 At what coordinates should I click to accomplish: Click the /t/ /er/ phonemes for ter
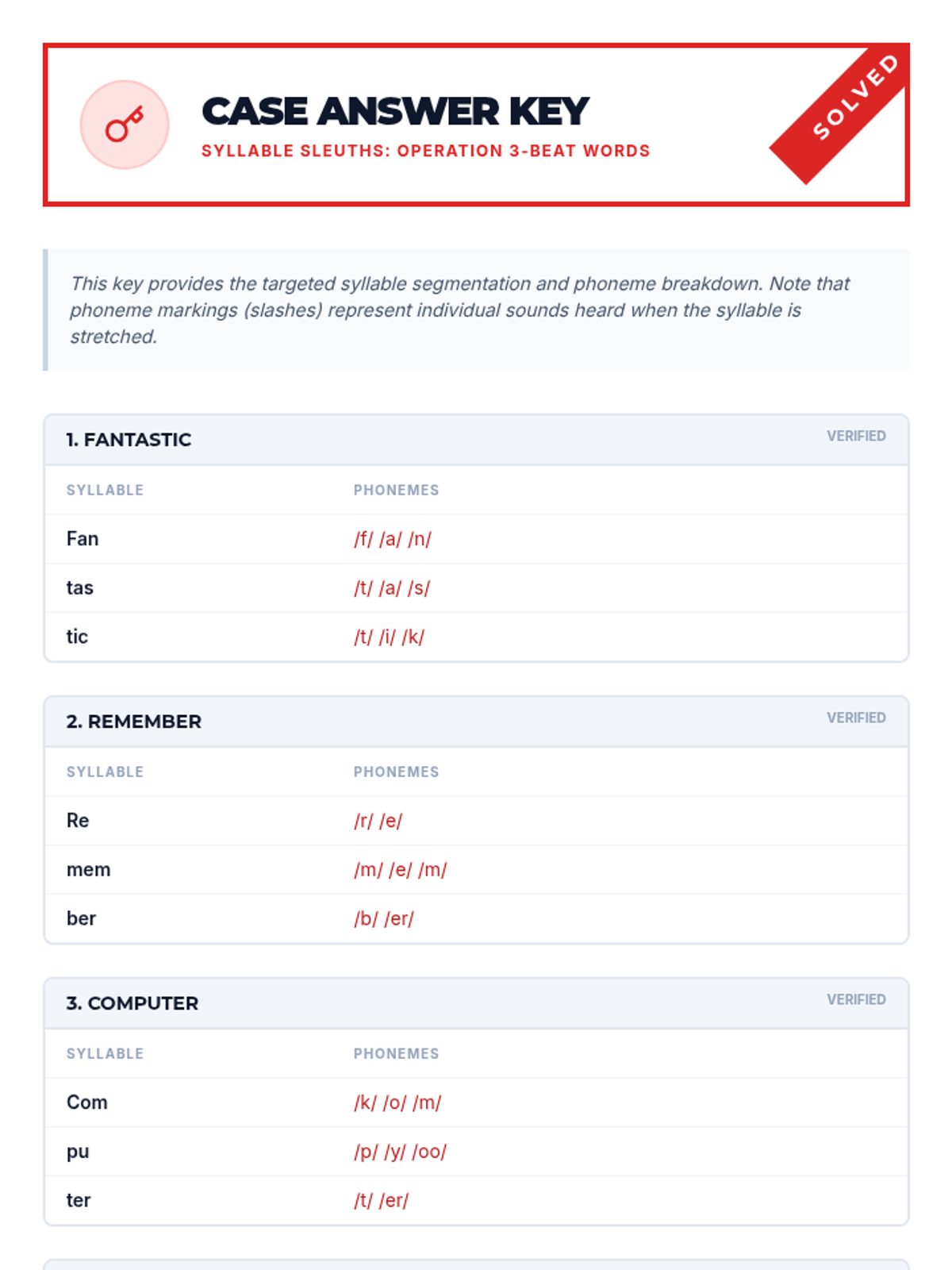point(382,1200)
